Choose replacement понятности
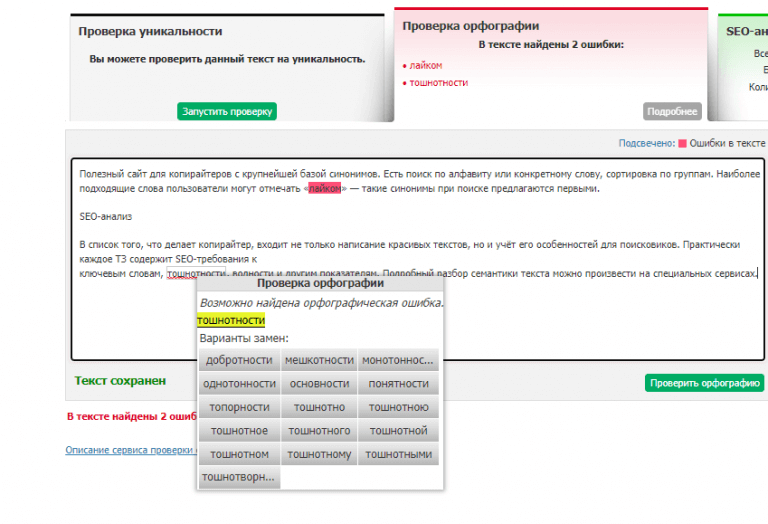 coord(398,383)
